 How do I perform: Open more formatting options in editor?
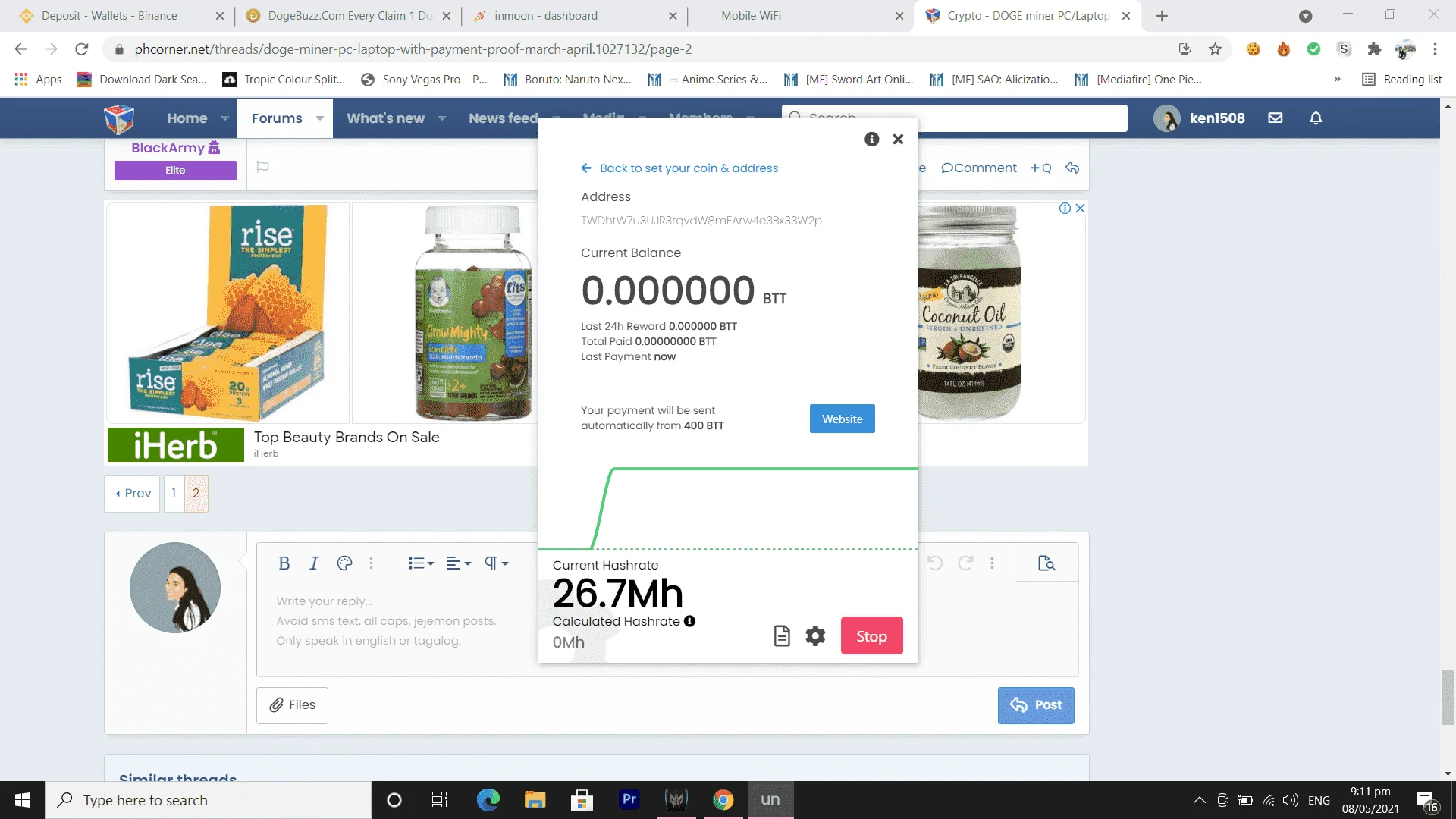point(371,563)
